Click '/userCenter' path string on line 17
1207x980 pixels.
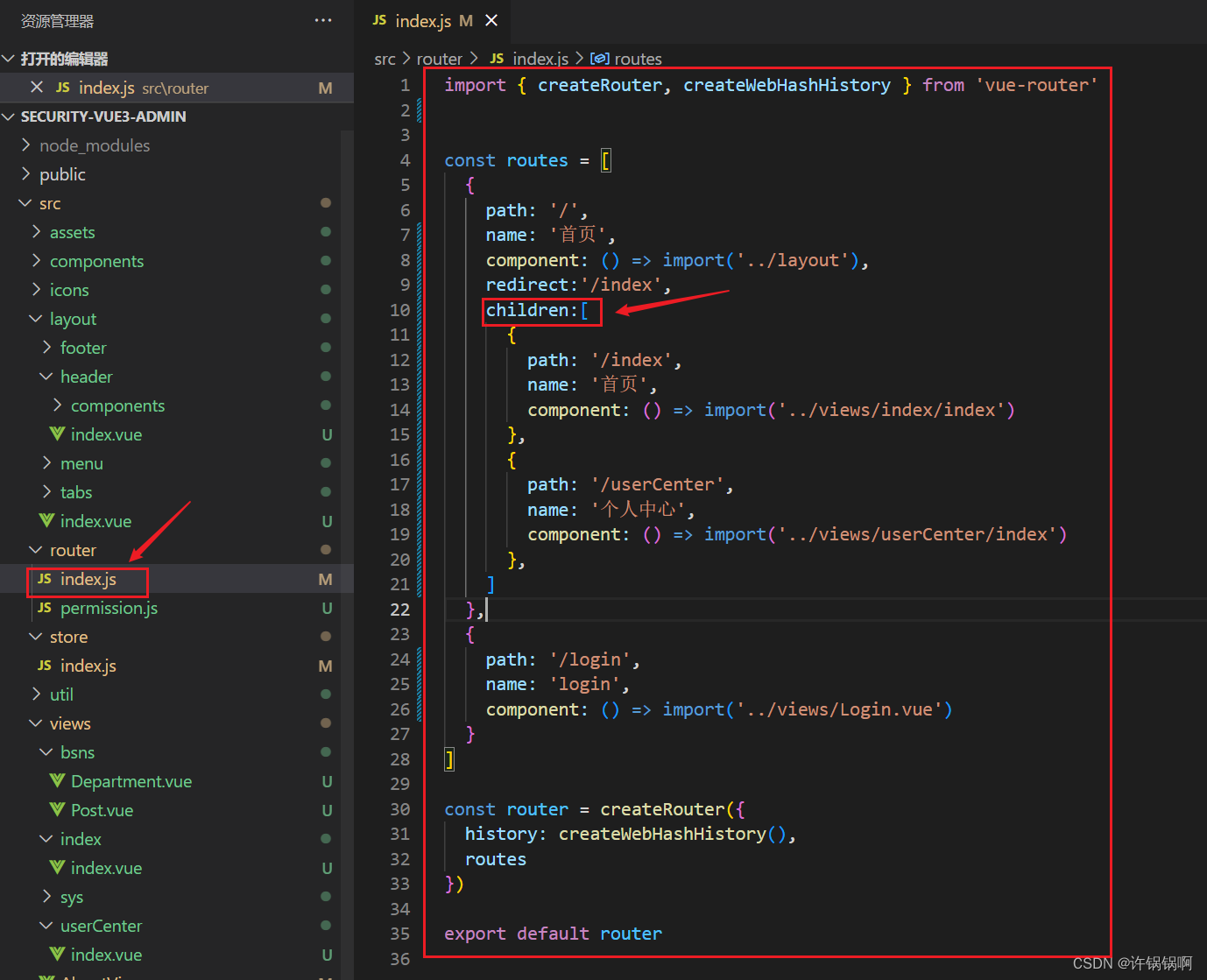(657, 484)
